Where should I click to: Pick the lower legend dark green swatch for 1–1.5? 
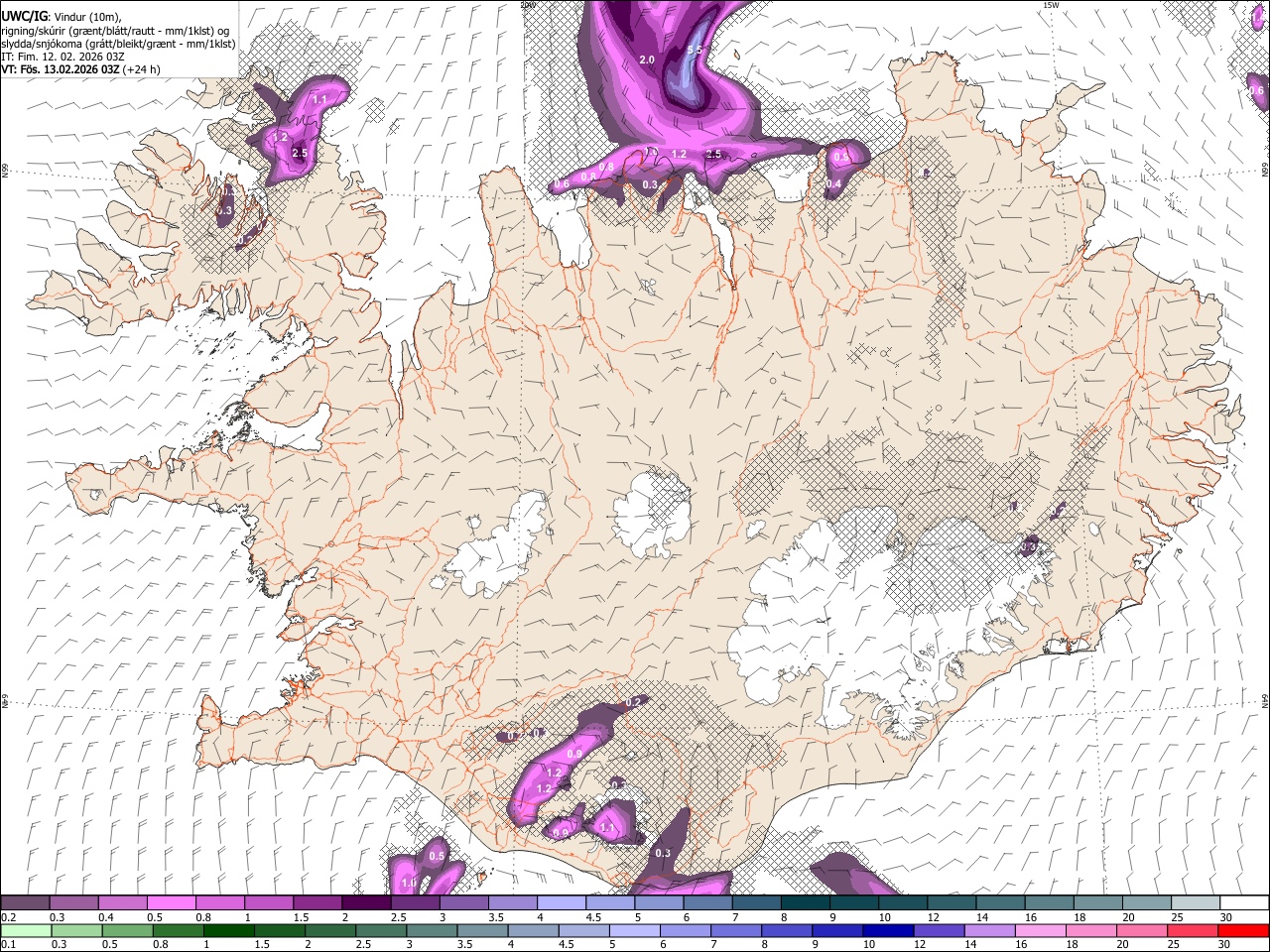(x=228, y=930)
